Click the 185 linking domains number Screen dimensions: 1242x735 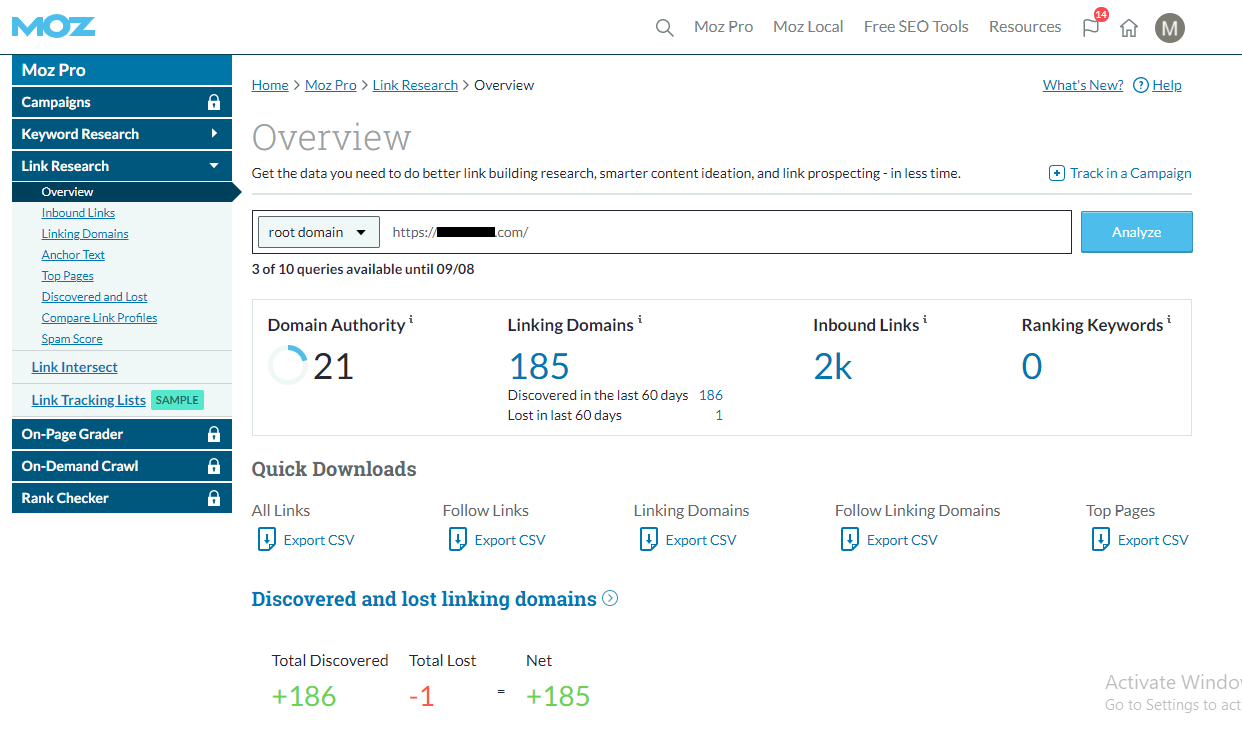[x=539, y=367]
